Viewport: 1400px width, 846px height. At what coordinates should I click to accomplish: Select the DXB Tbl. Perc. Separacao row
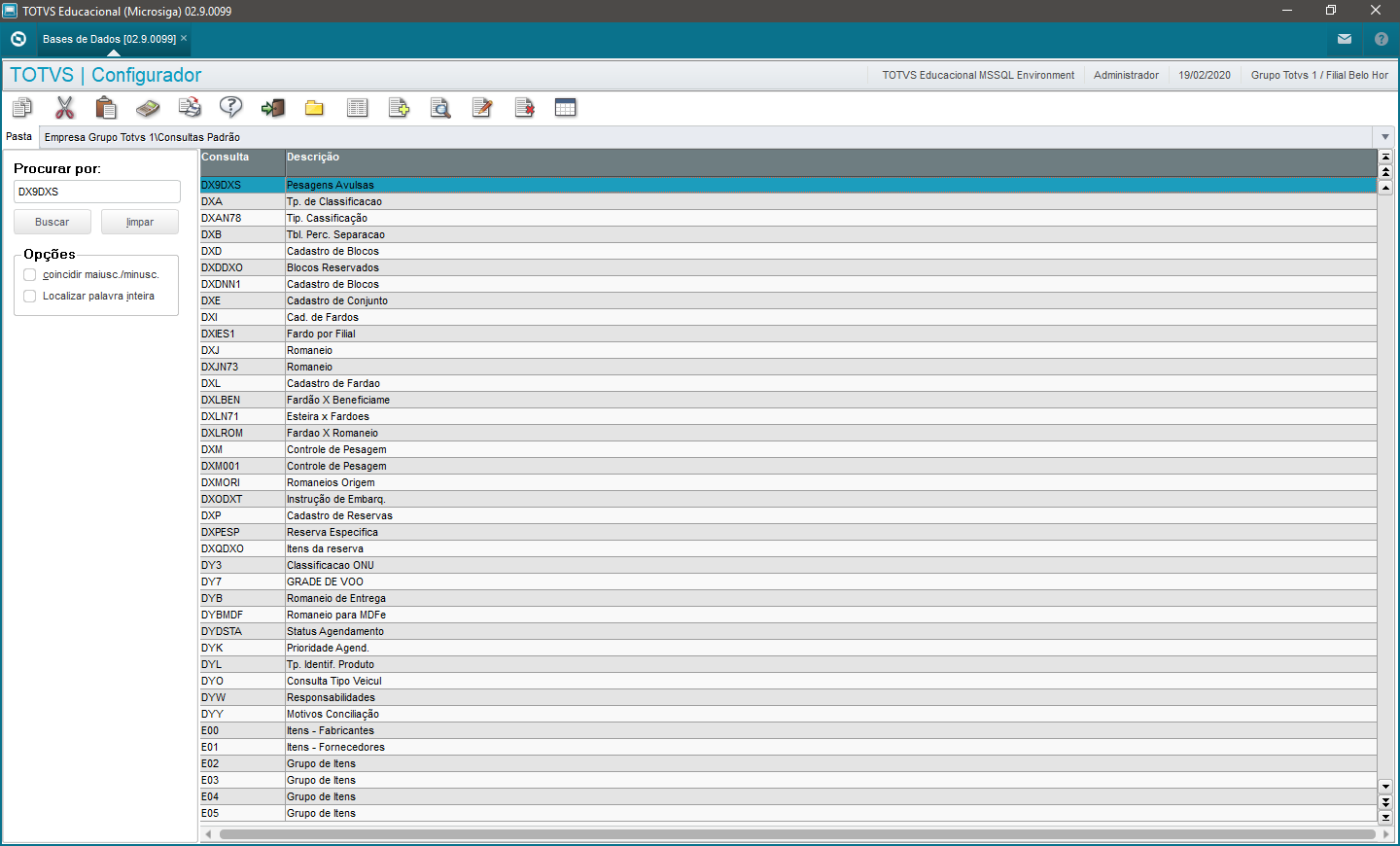[x=788, y=234]
